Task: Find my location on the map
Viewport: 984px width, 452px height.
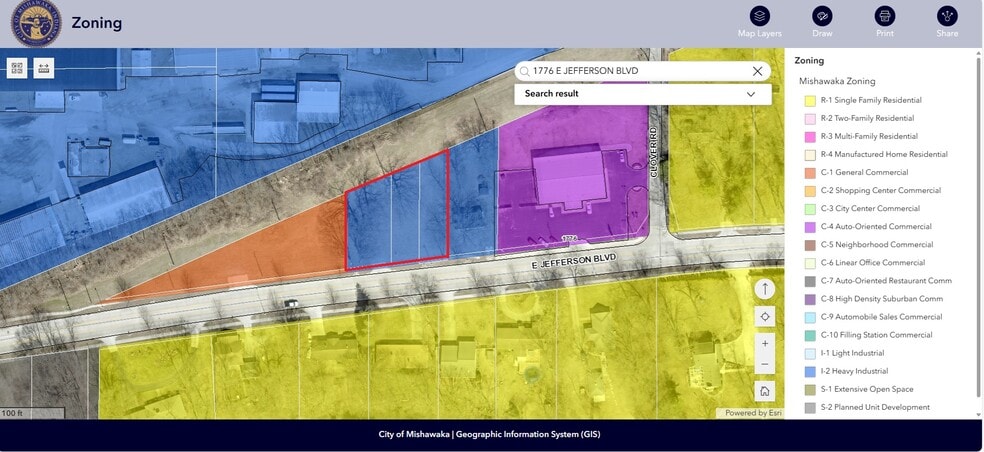Action: pos(765,317)
